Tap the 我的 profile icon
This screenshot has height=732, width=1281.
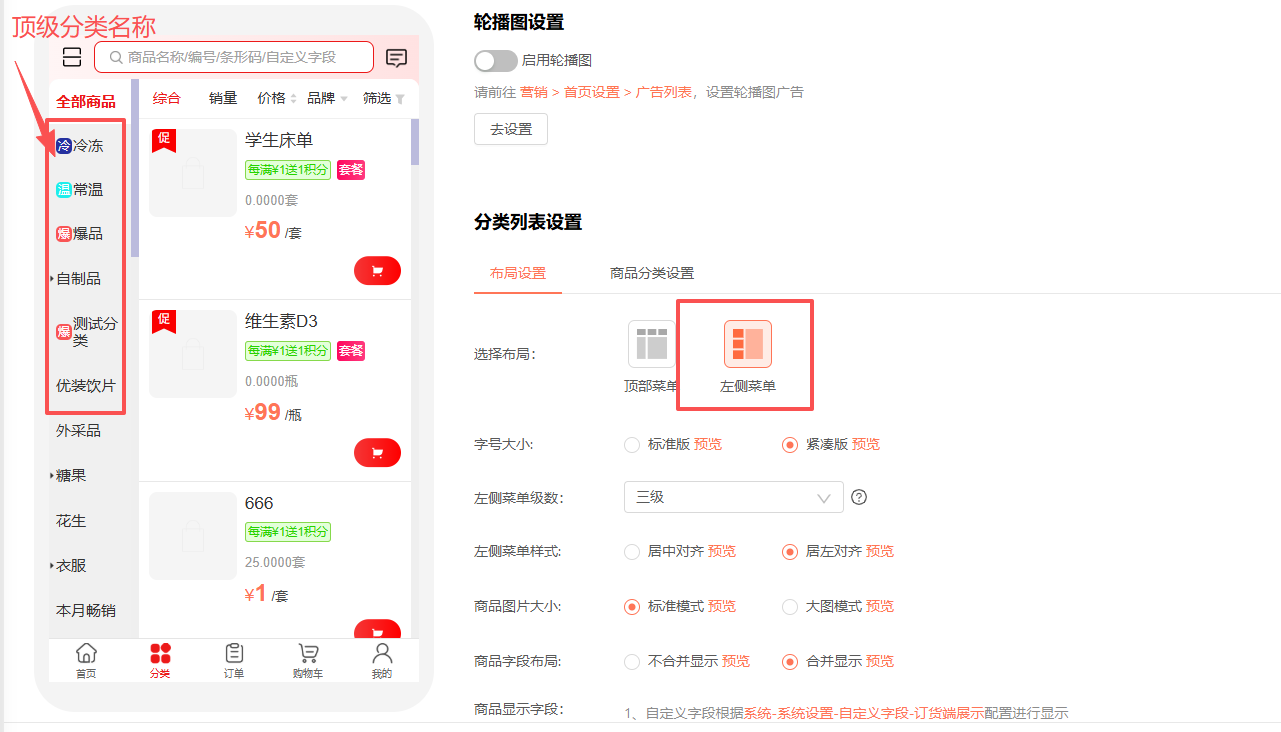382,653
